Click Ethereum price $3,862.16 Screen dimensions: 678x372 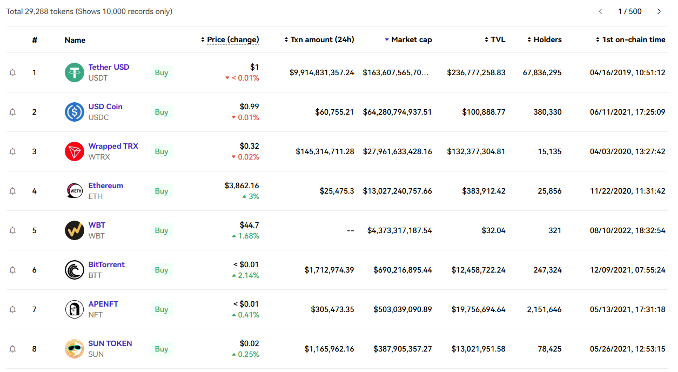(242, 186)
